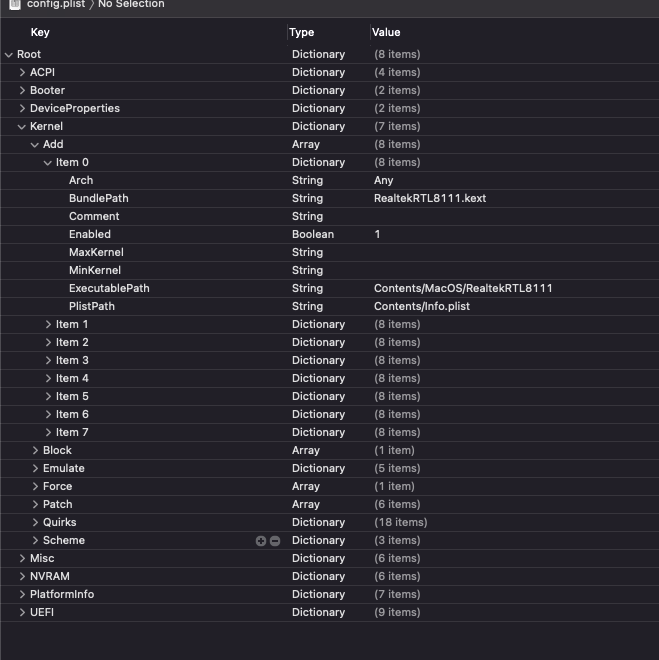Viewport: 659px width, 660px height.
Task: Expand the Quirks dictionary
Action: (x=35, y=523)
